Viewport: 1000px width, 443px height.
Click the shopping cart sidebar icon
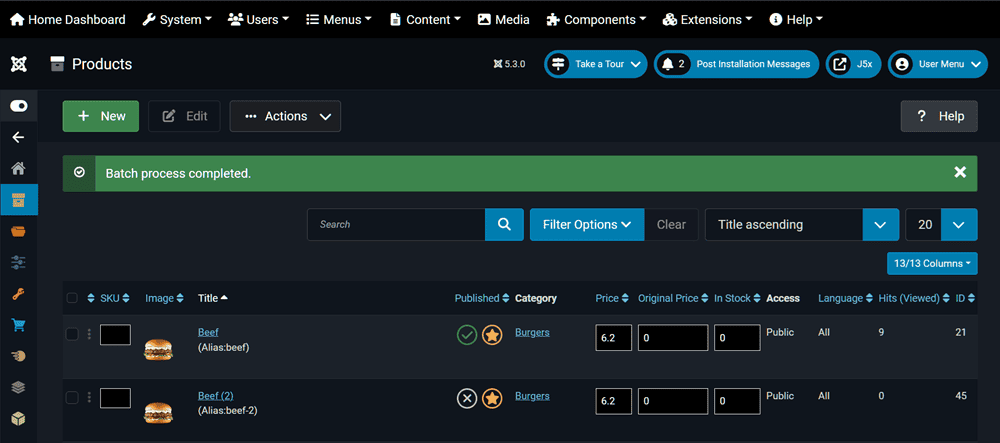[18, 325]
